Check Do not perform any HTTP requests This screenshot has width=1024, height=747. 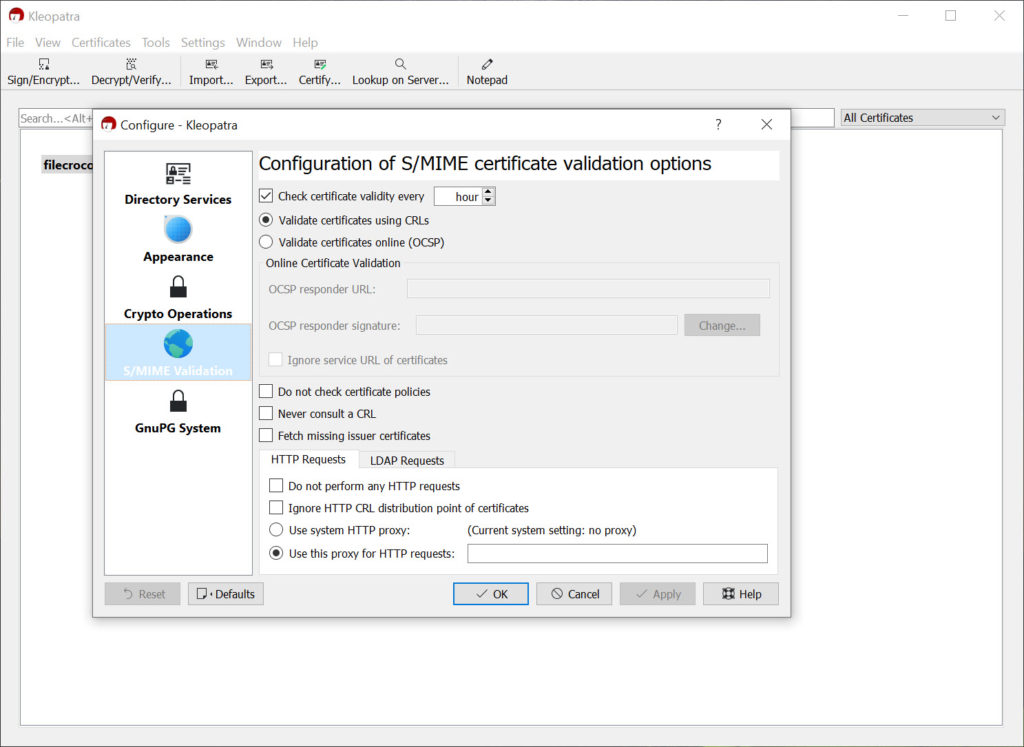[276, 486]
